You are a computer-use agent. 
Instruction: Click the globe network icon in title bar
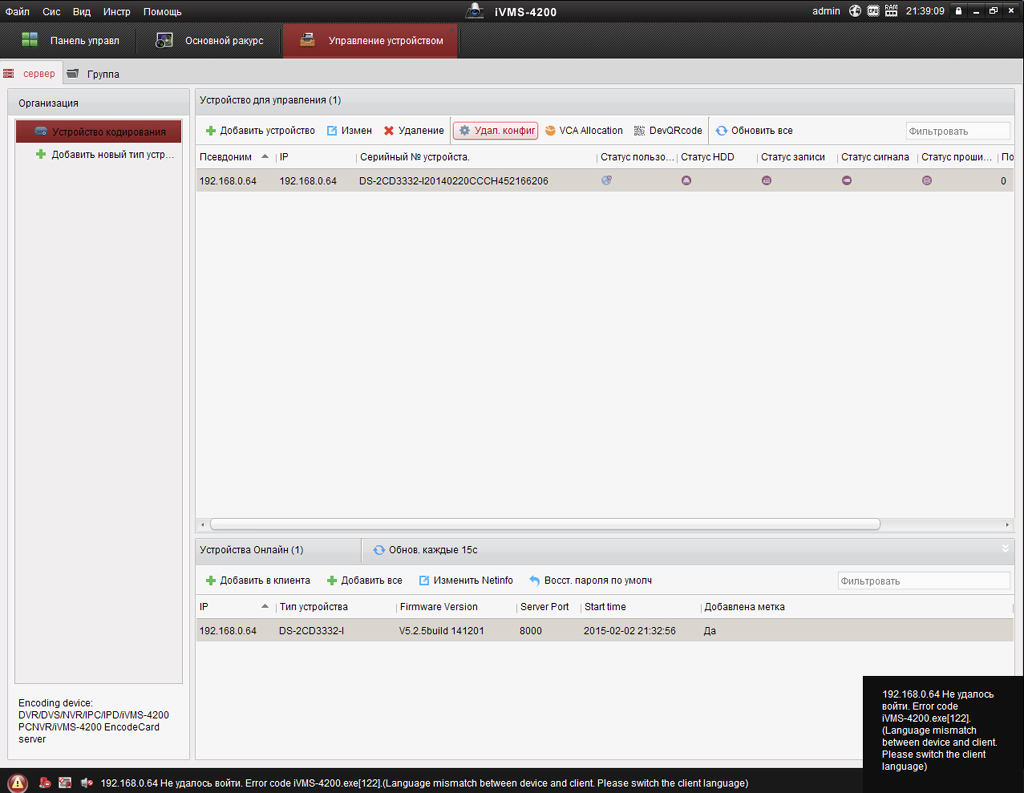pyautogui.click(x=855, y=11)
